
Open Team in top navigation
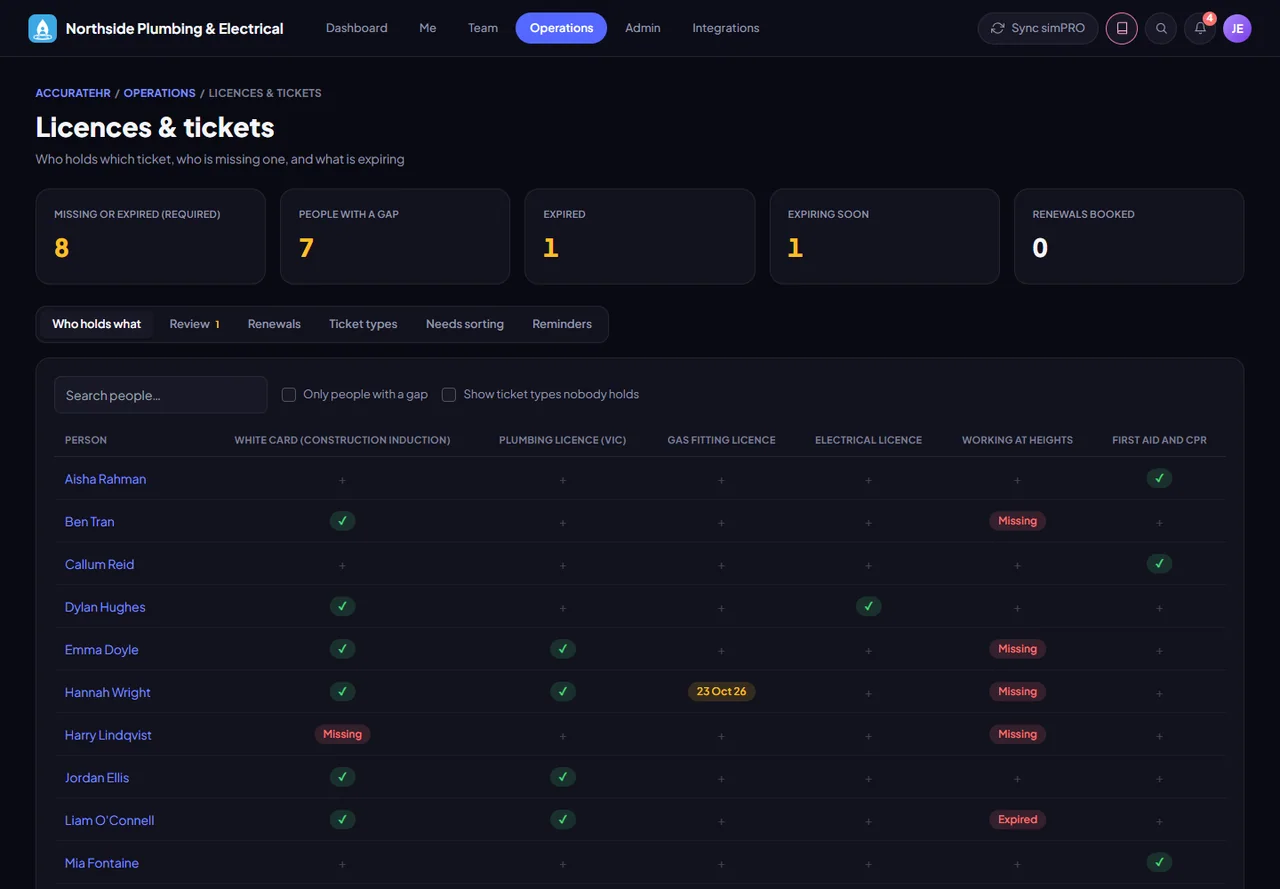click(x=483, y=28)
